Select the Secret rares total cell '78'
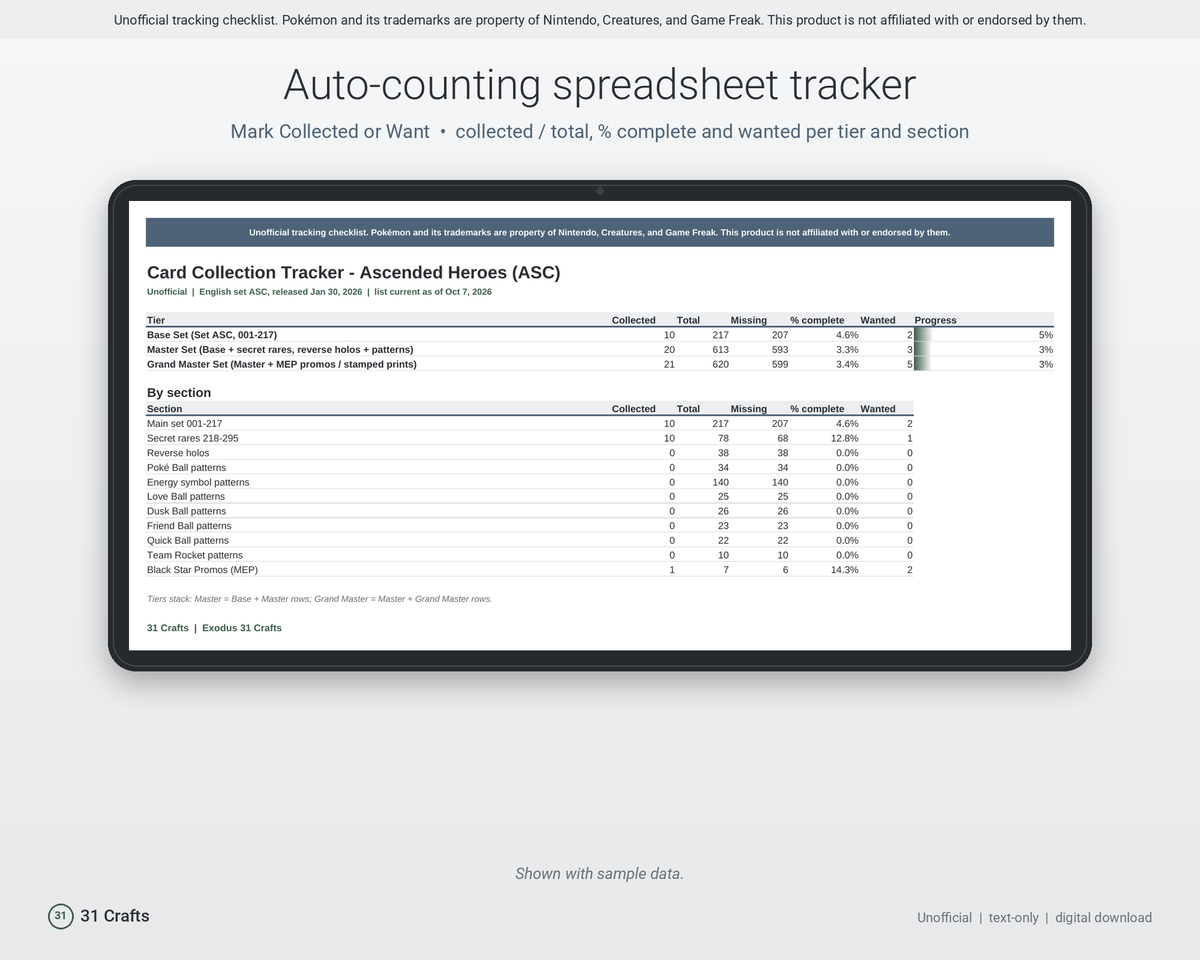The height and width of the screenshot is (960, 1200). (x=723, y=438)
